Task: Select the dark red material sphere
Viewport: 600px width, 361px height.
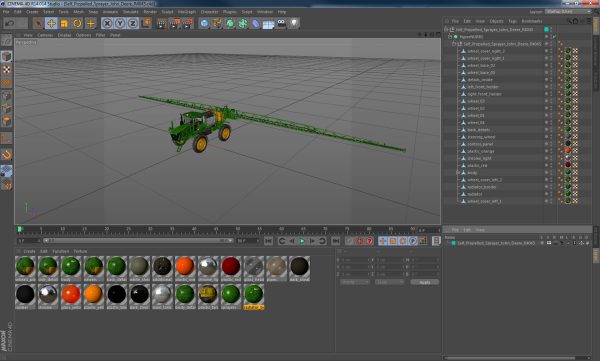Action: pos(231,266)
